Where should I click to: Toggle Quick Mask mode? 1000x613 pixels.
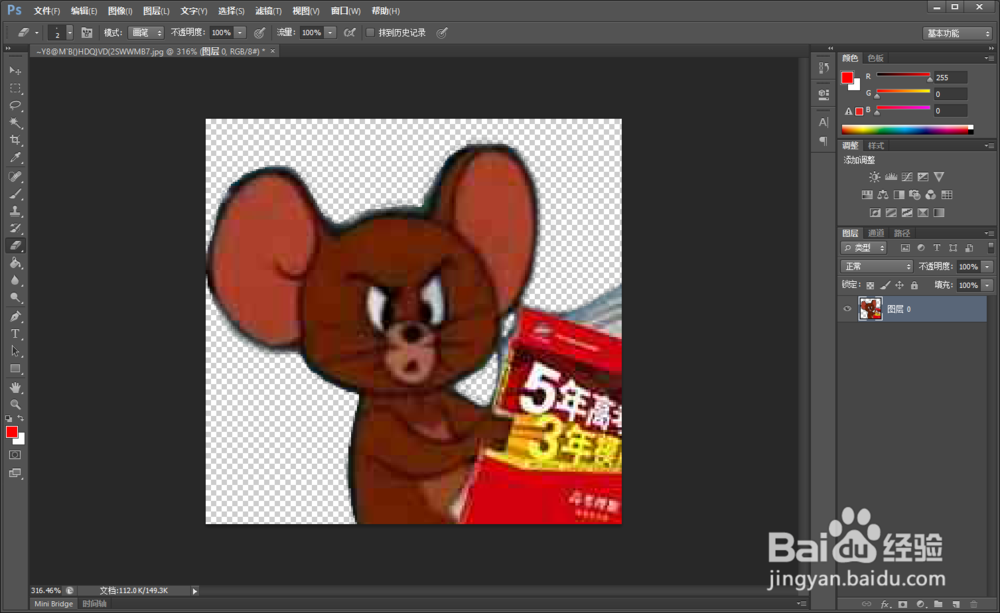[15, 455]
